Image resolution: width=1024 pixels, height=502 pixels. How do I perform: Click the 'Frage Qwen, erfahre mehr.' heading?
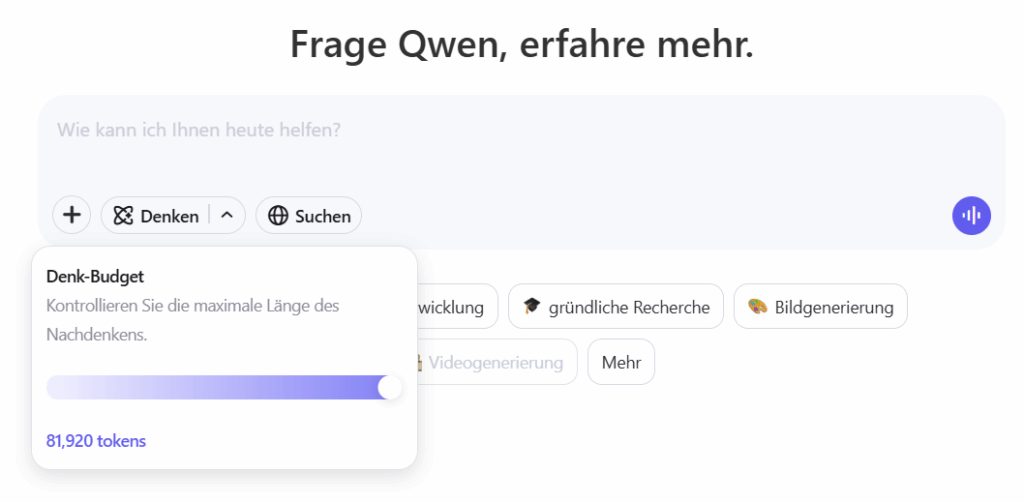tap(521, 44)
